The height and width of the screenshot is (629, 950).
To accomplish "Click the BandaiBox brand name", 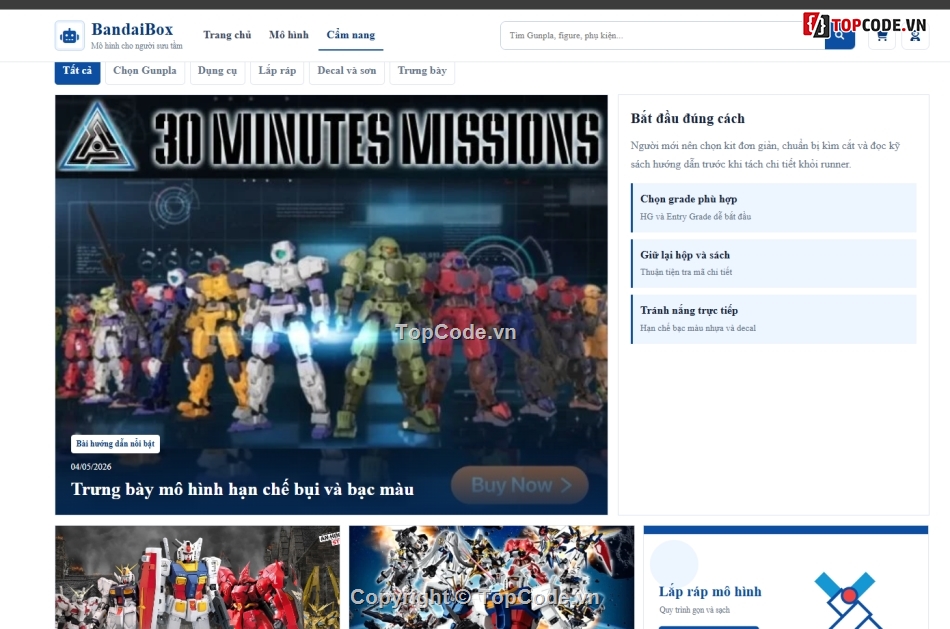I will click(132, 29).
